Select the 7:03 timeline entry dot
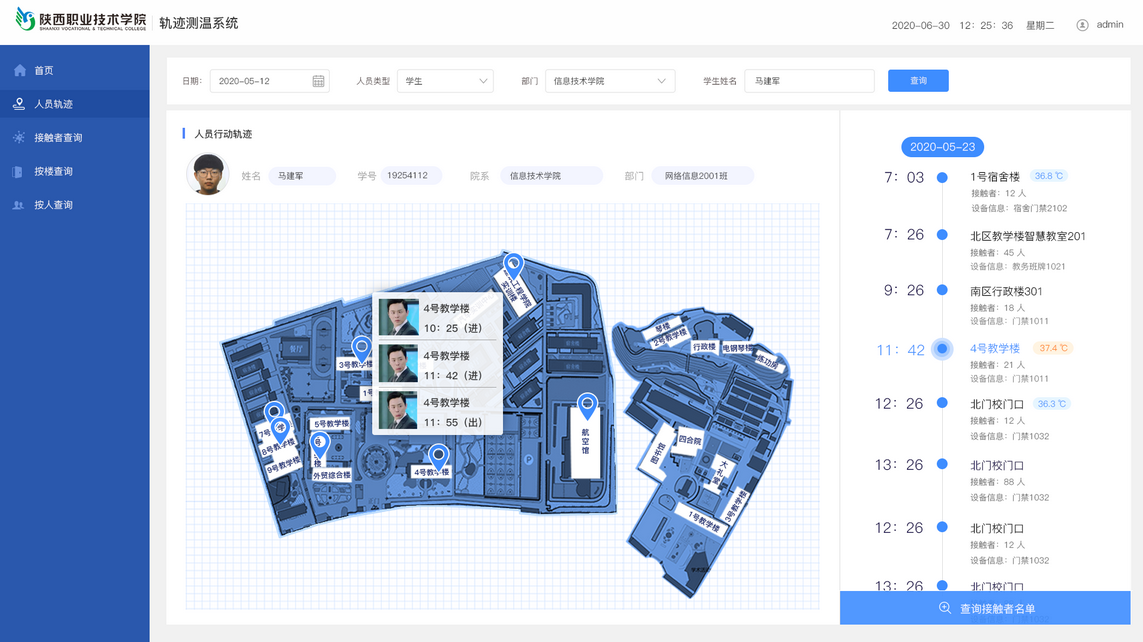This screenshot has width=1143, height=642. pos(942,178)
